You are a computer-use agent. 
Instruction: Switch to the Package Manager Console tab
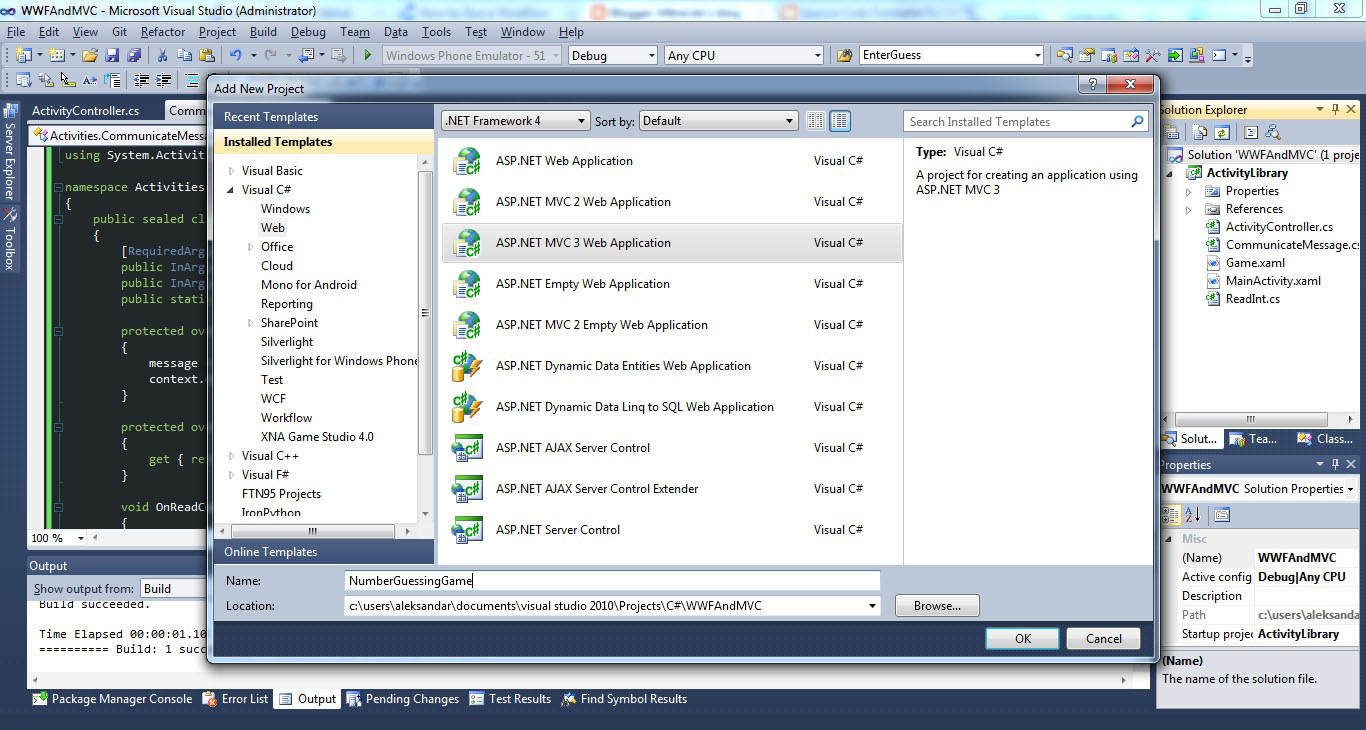[x=112, y=699]
